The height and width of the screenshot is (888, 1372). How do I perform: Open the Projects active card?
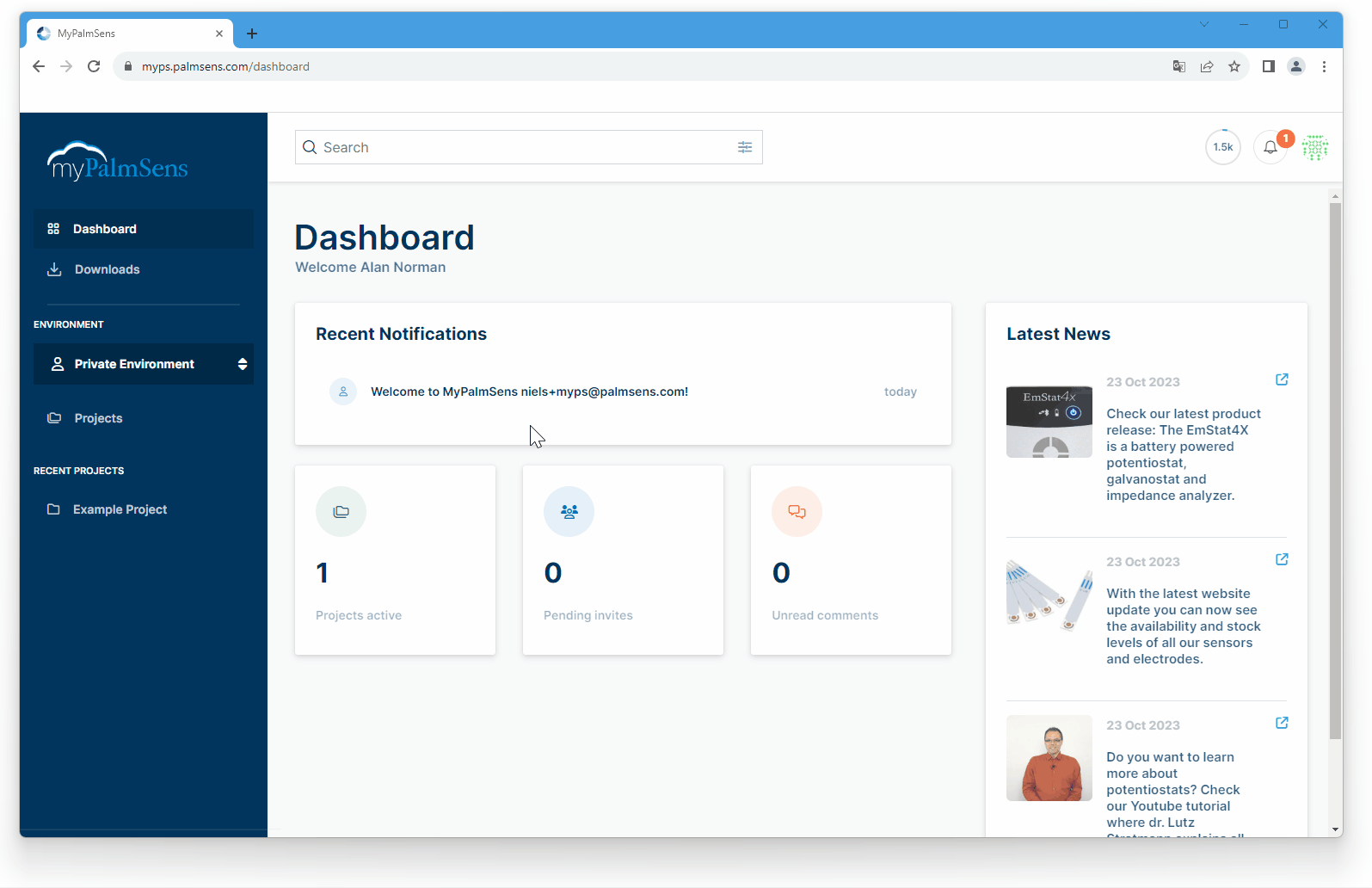[x=395, y=560]
